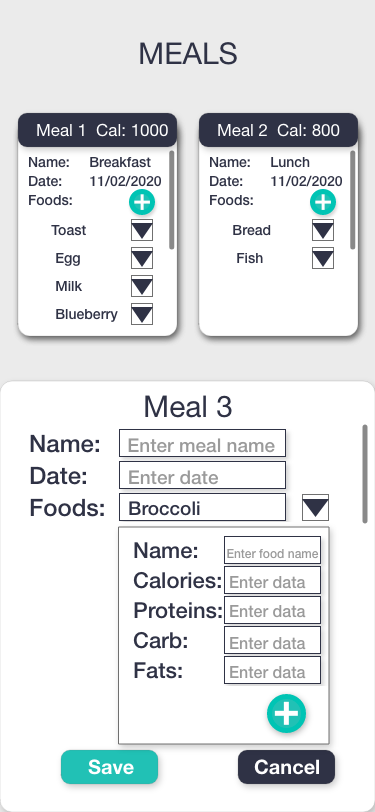This screenshot has height=812, width=375.
Task: Click the Fats data field
Action: [x=272, y=671]
